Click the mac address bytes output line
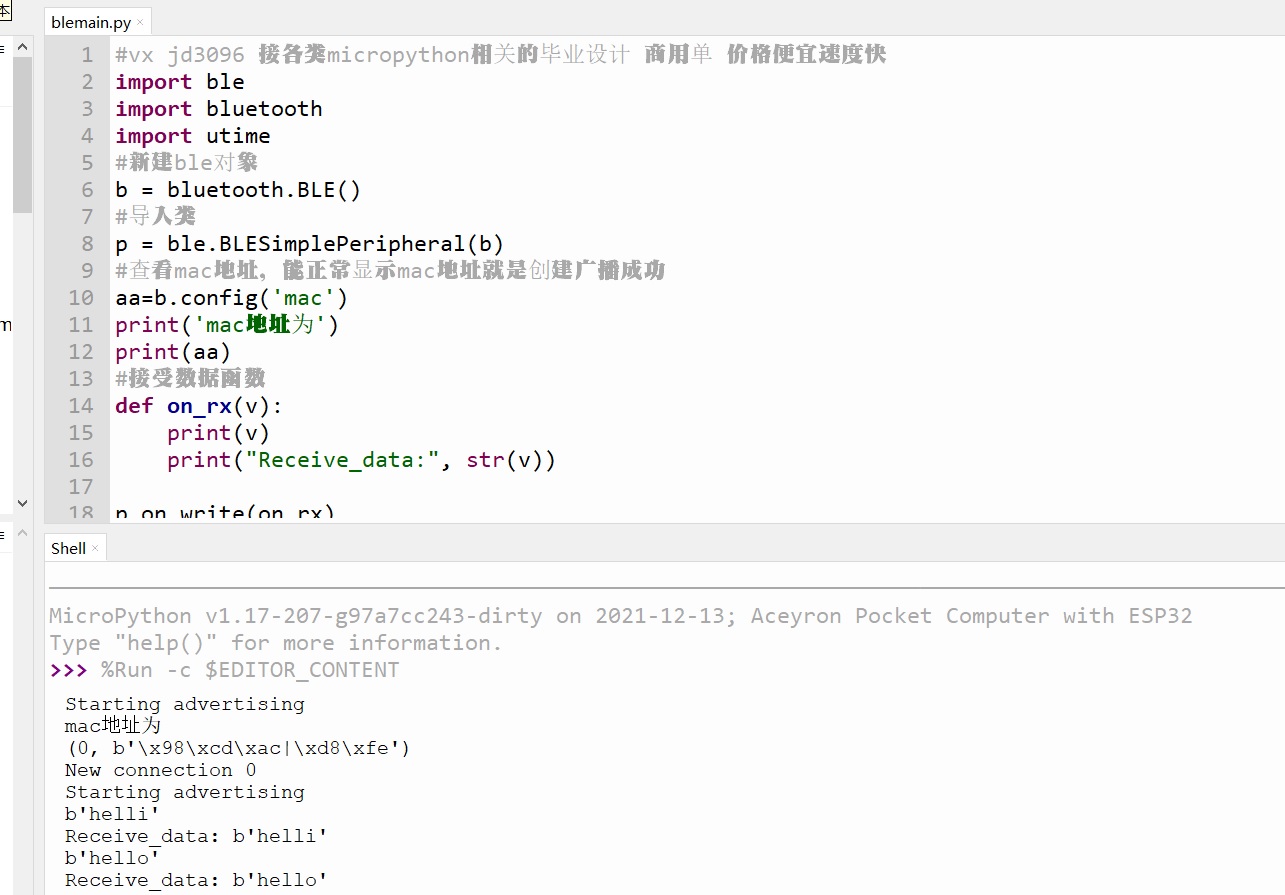Viewport: 1285px width, 895px height. [x=237, y=747]
